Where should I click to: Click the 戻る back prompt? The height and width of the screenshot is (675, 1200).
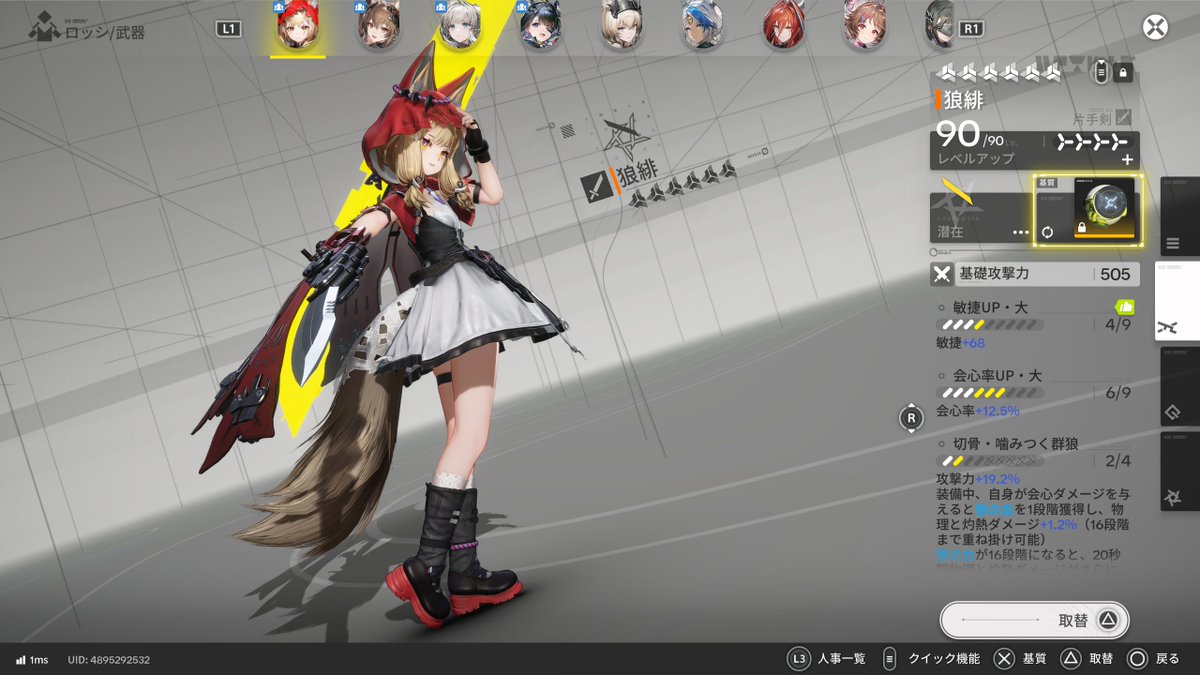click(x=1153, y=659)
